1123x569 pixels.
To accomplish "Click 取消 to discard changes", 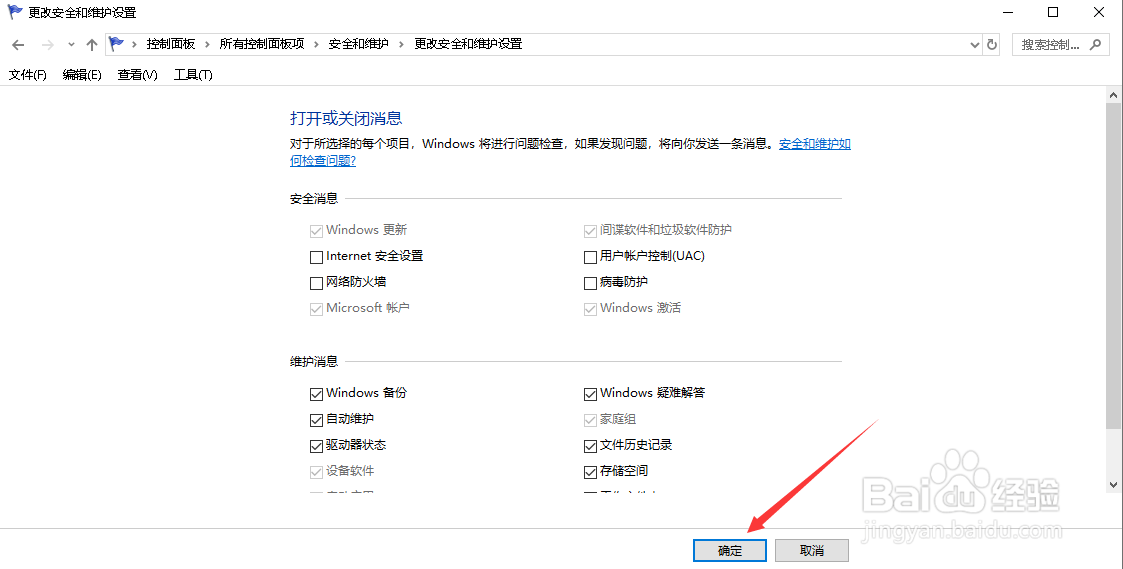I will pyautogui.click(x=811, y=550).
